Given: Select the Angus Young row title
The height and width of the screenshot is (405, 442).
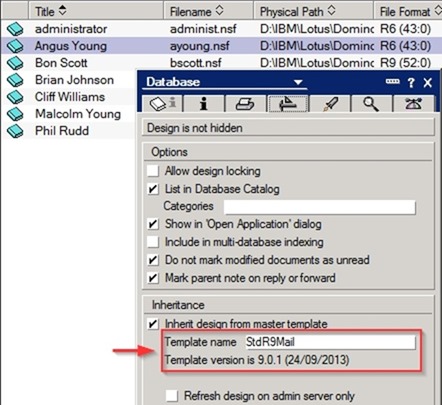Looking at the screenshot, I should (x=71, y=46).
